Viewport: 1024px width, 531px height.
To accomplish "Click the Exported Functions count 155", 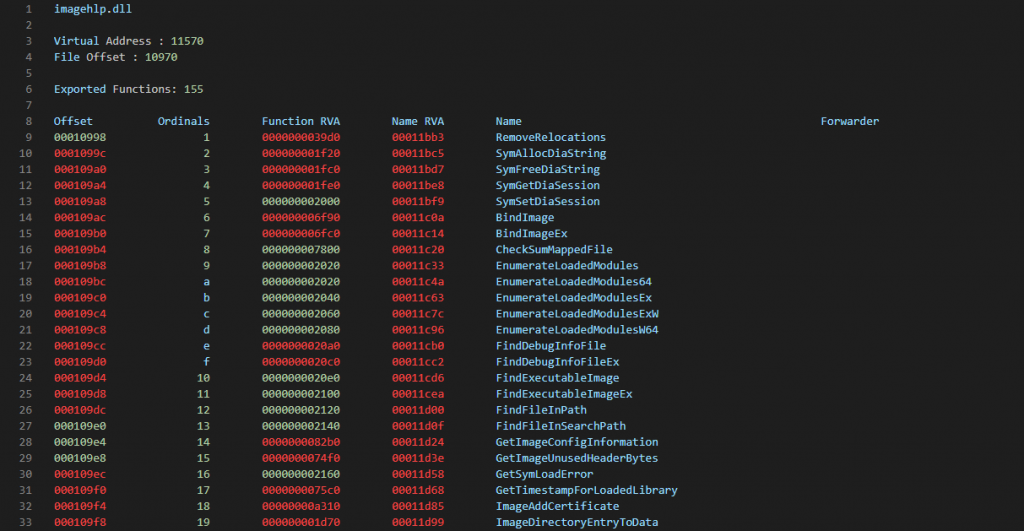I will [x=193, y=89].
